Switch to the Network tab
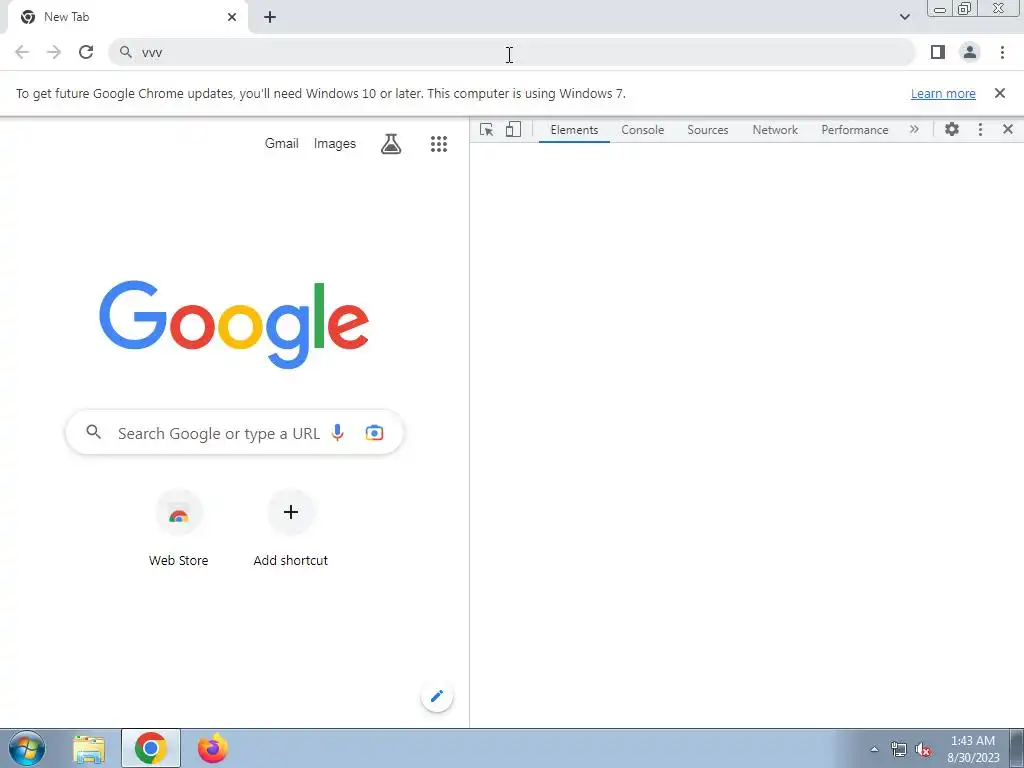Screen dimensions: 1024x768 point(775,129)
